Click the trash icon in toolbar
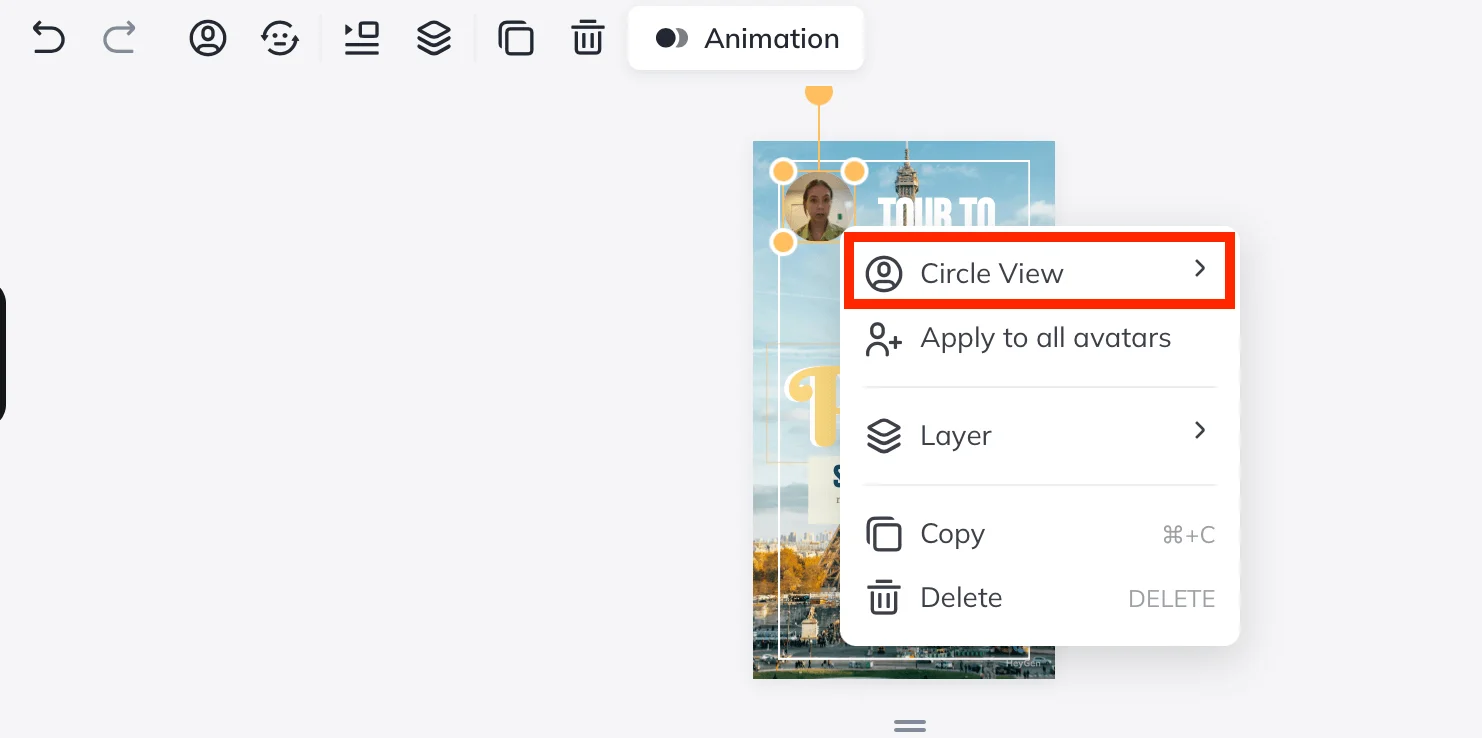This screenshot has width=1482, height=738. (588, 39)
